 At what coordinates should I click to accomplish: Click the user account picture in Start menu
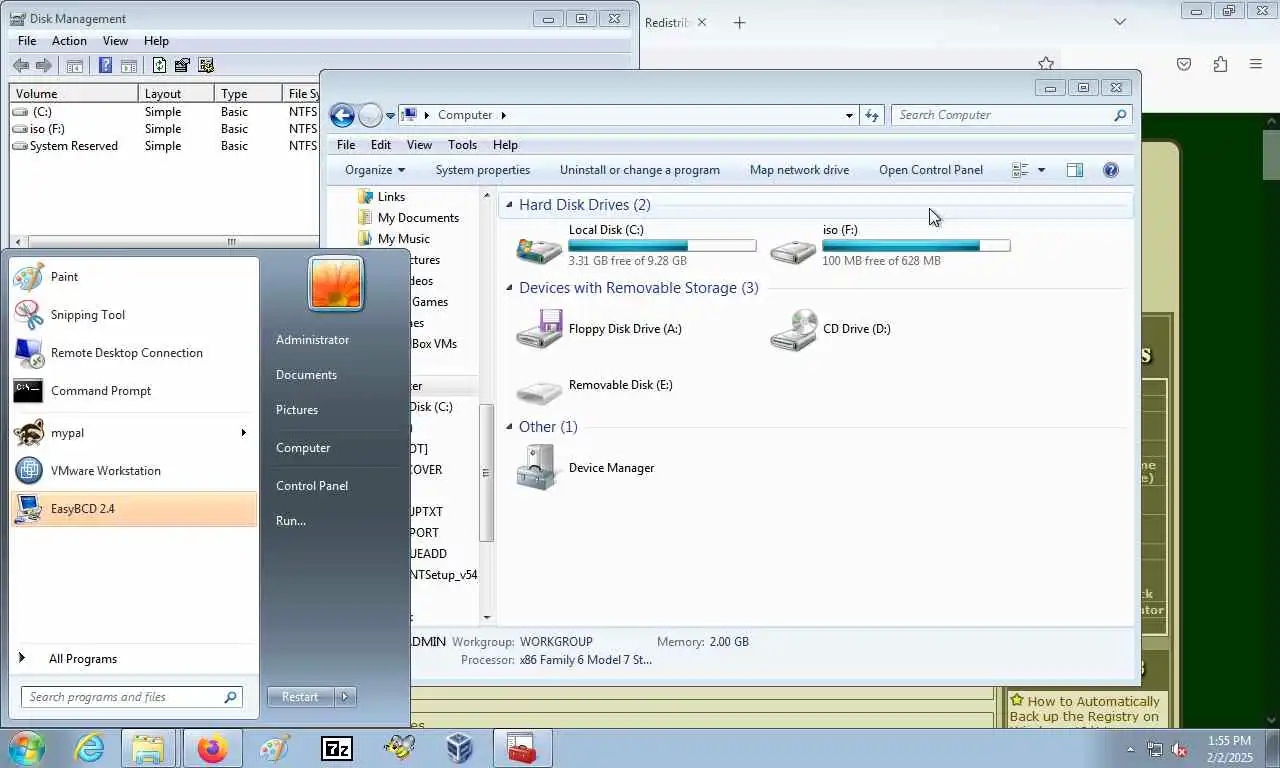(336, 283)
